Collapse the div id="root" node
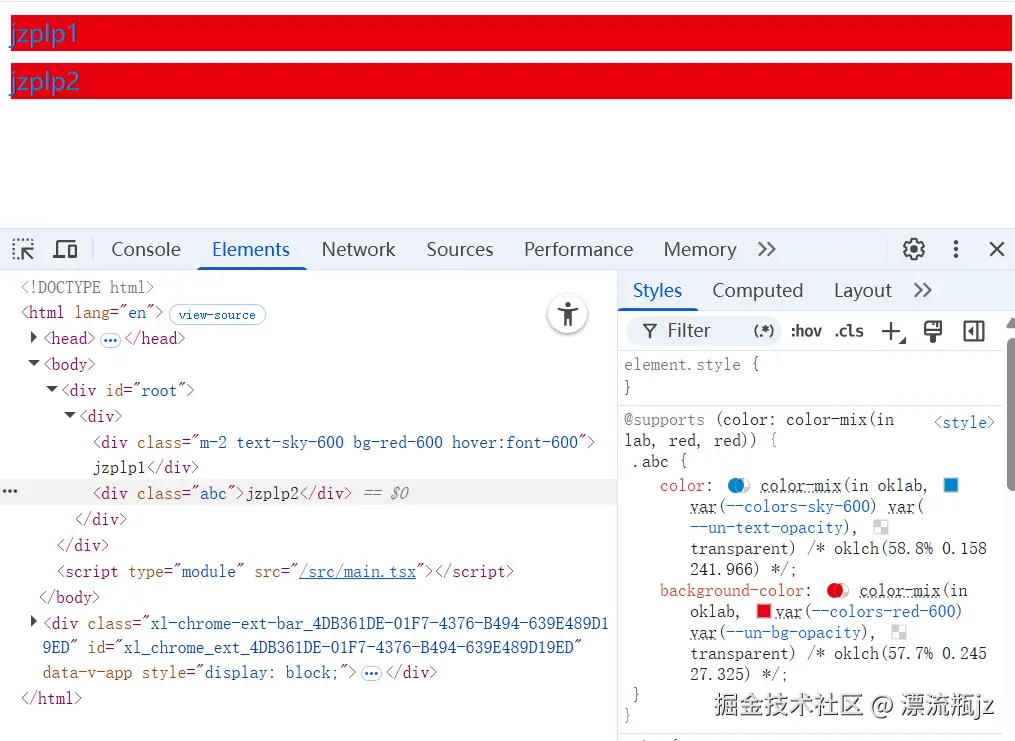This screenshot has height=741, width=1015. [x=52, y=389]
